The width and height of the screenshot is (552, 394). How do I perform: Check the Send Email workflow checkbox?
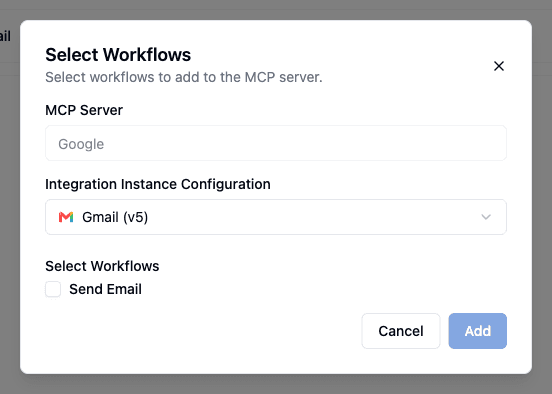click(x=53, y=289)
